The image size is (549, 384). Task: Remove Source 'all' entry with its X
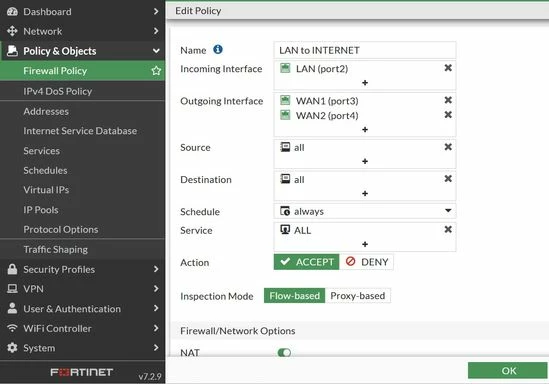[448, 147]
